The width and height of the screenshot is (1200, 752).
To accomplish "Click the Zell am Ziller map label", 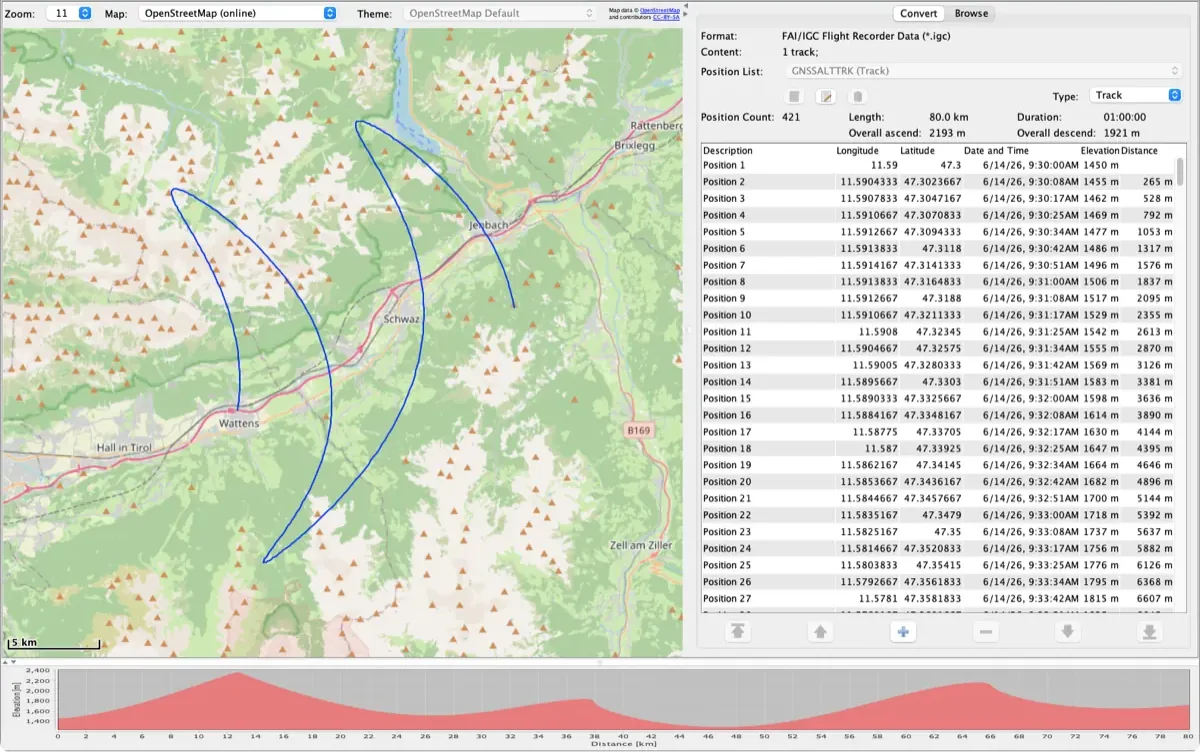I will pos(642,545).
